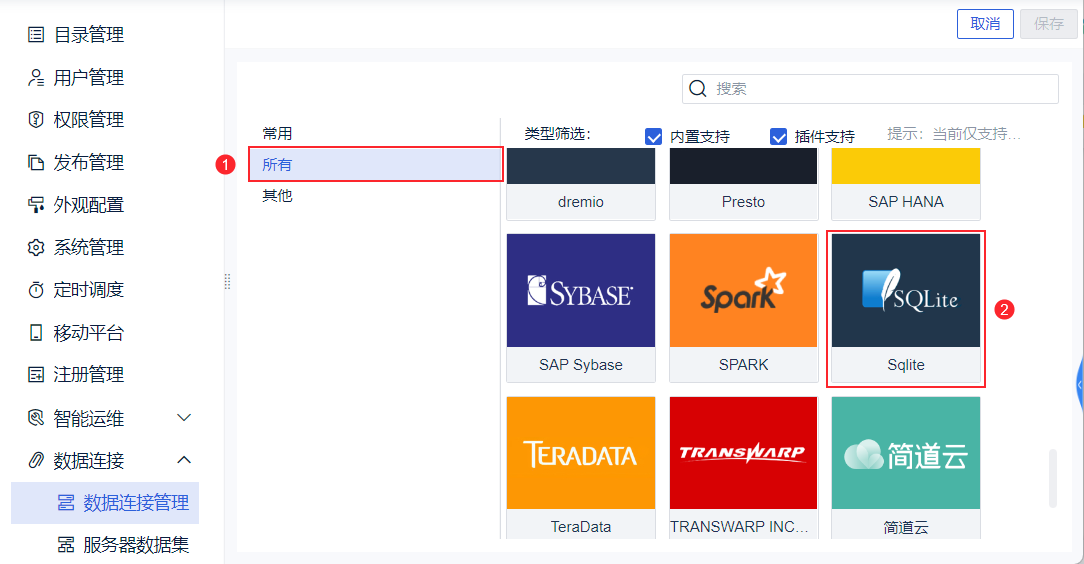The width and height of the screenshot is (1084, 564).
Task: Click the 定时调度 timer icon
Action: pos(36,290)
